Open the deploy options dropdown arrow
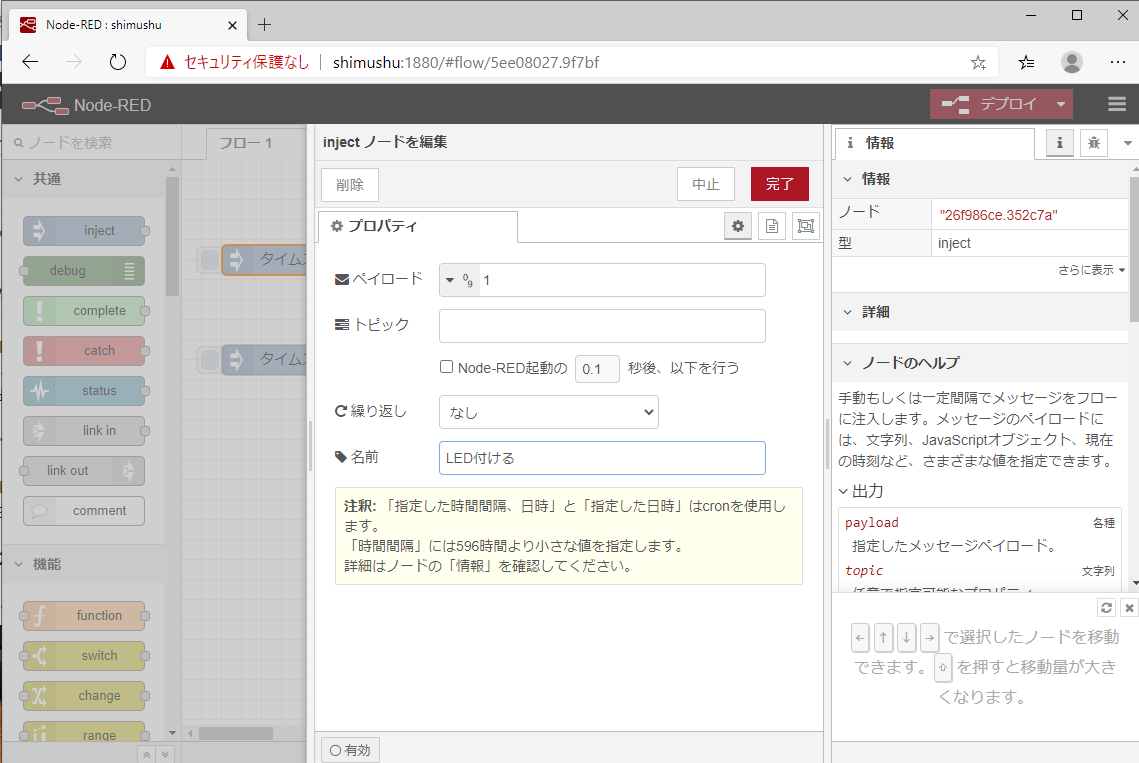Screen dimensions: 1139x763 [1061, 105]
